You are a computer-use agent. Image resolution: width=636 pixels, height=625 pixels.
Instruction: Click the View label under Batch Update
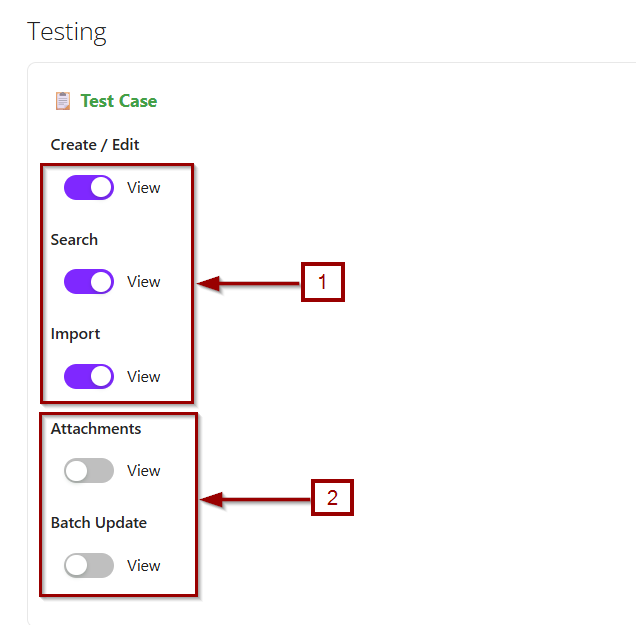(x=144, y=566)
